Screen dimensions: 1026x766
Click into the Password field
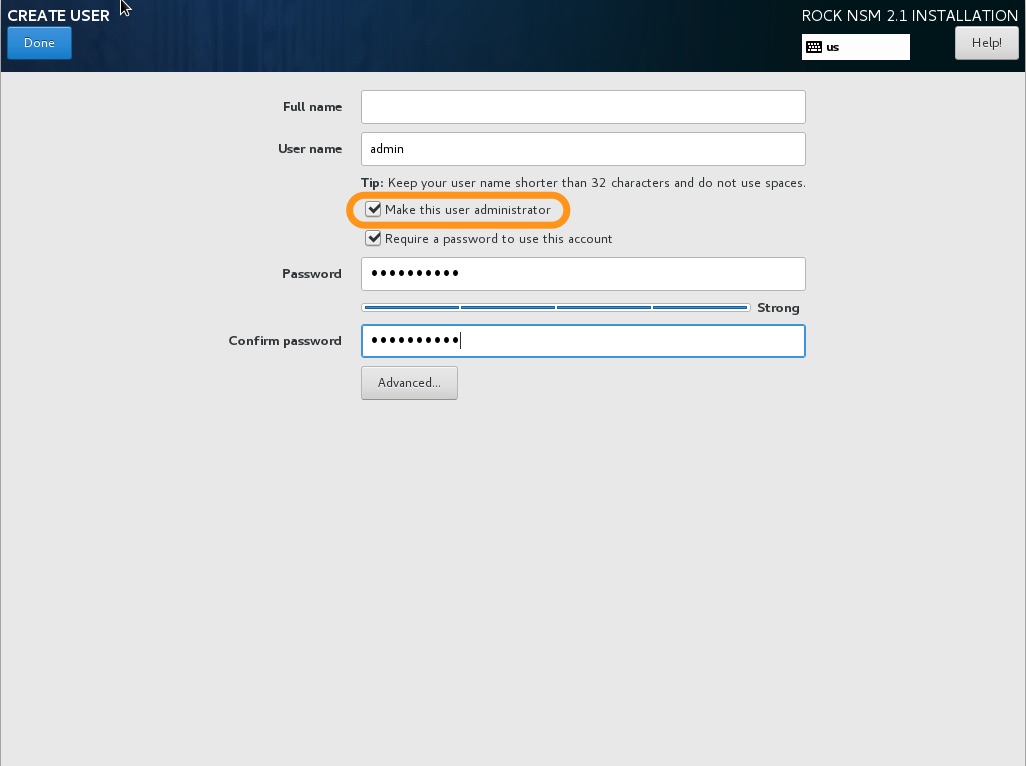583,273
